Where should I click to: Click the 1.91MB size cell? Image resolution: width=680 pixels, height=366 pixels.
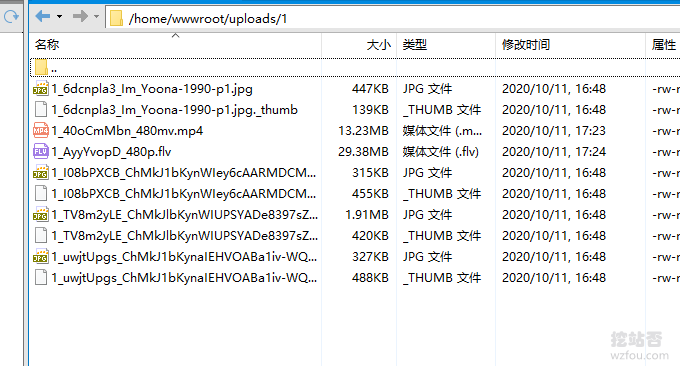pos(367,215)
